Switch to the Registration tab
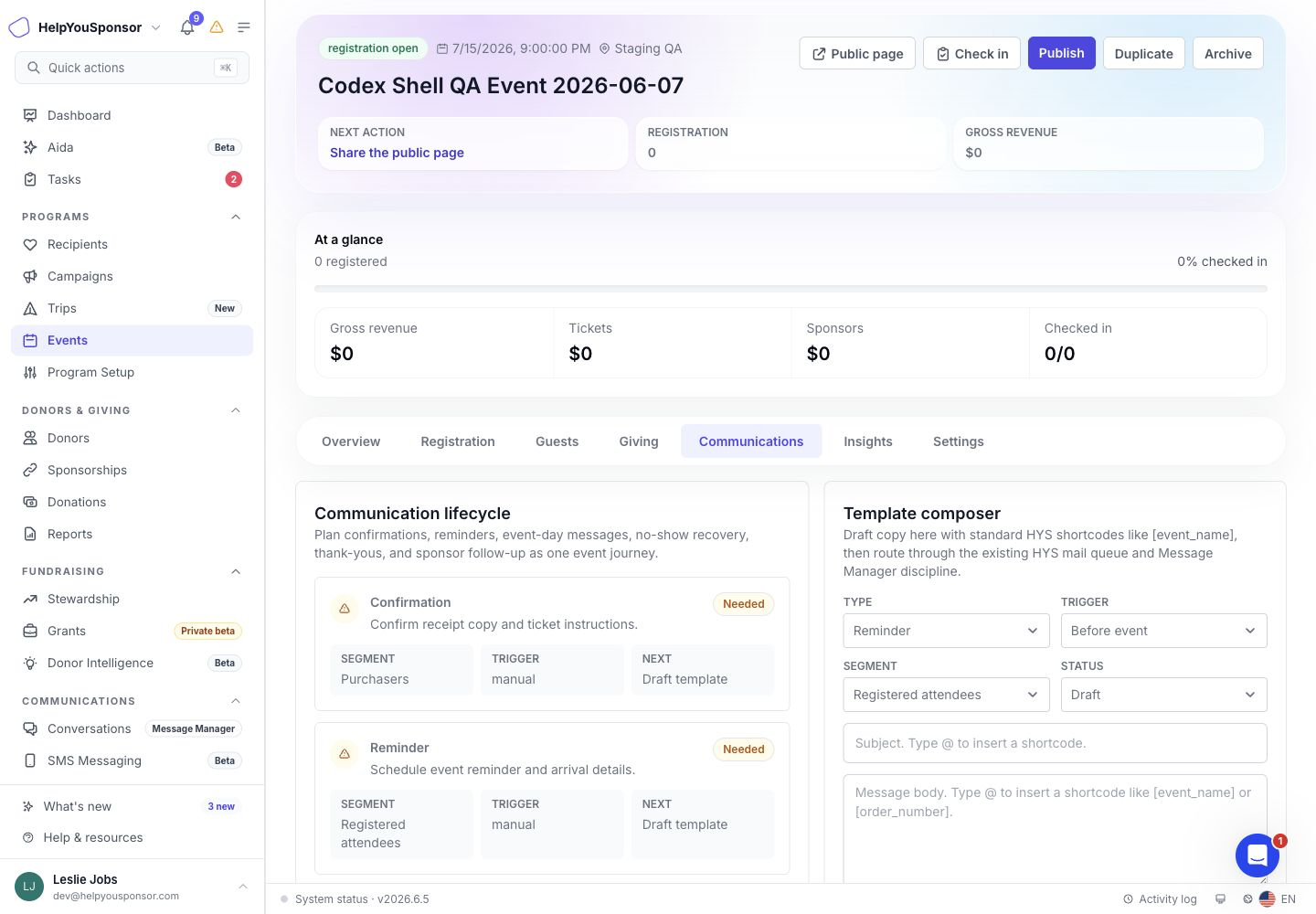Screen dimensions: 1316x914 [x=458, y=441]
